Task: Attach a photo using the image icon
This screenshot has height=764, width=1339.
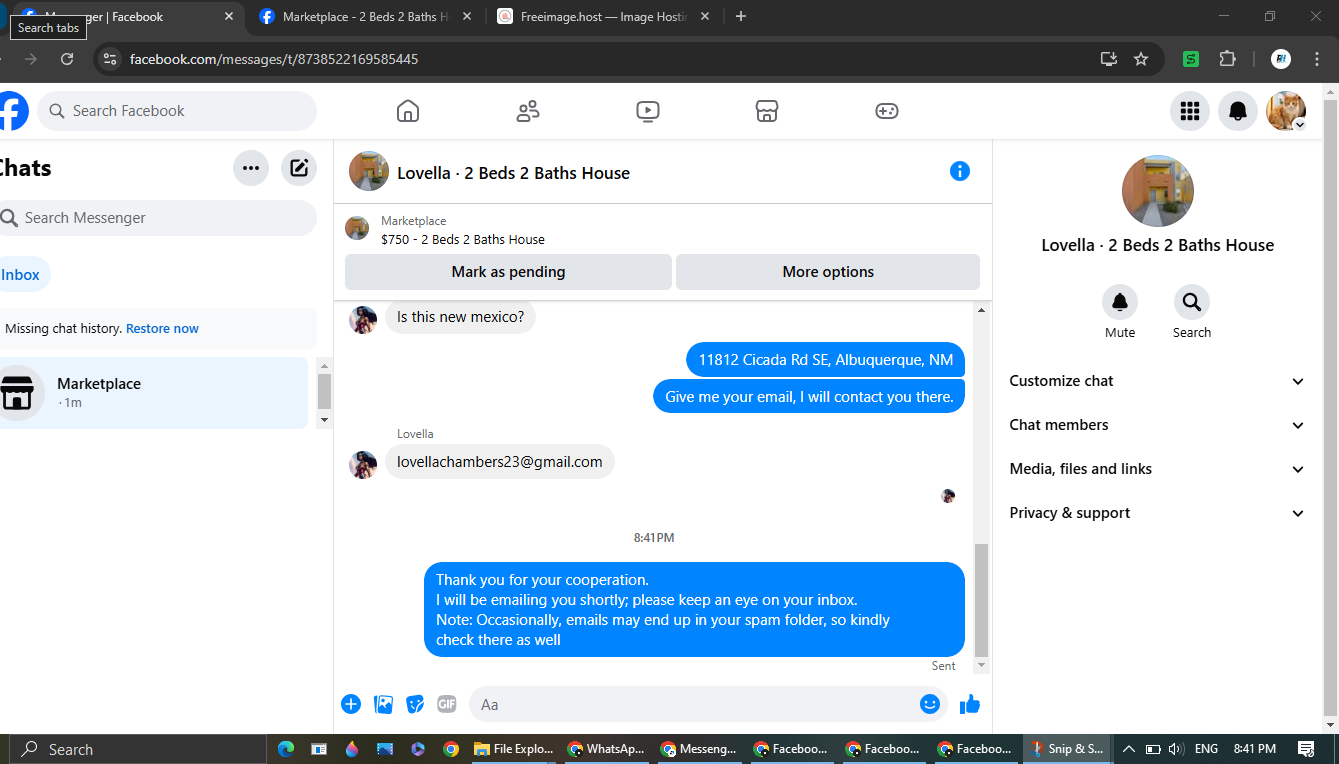Action: (383, 704)
